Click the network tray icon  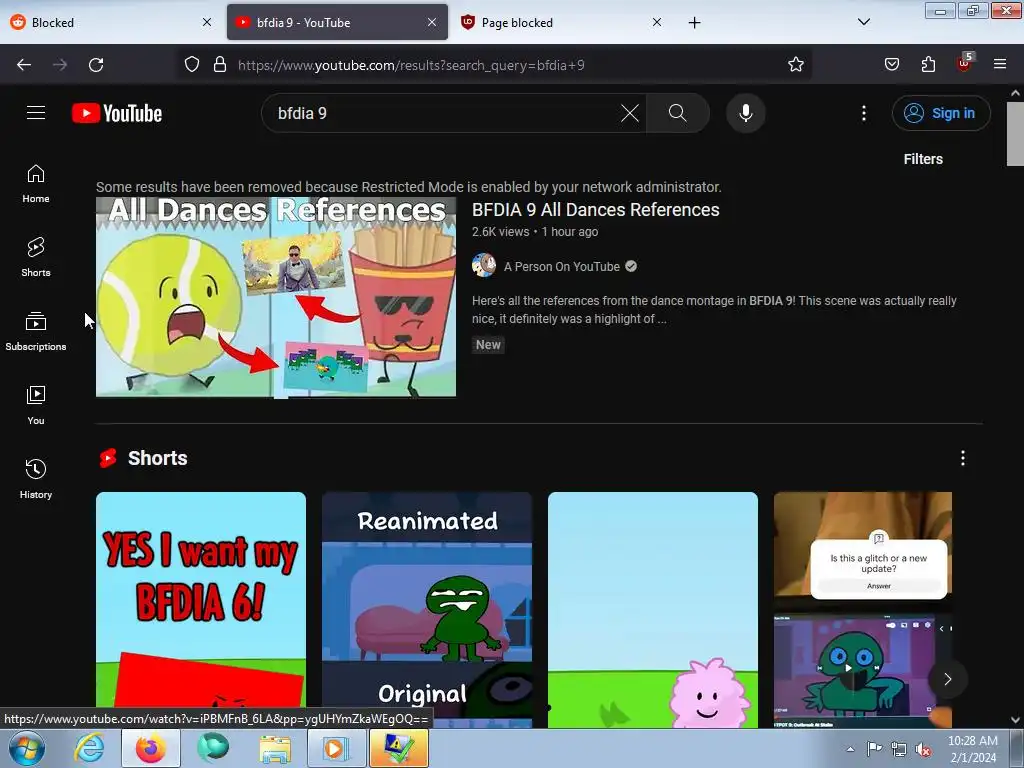899,749
